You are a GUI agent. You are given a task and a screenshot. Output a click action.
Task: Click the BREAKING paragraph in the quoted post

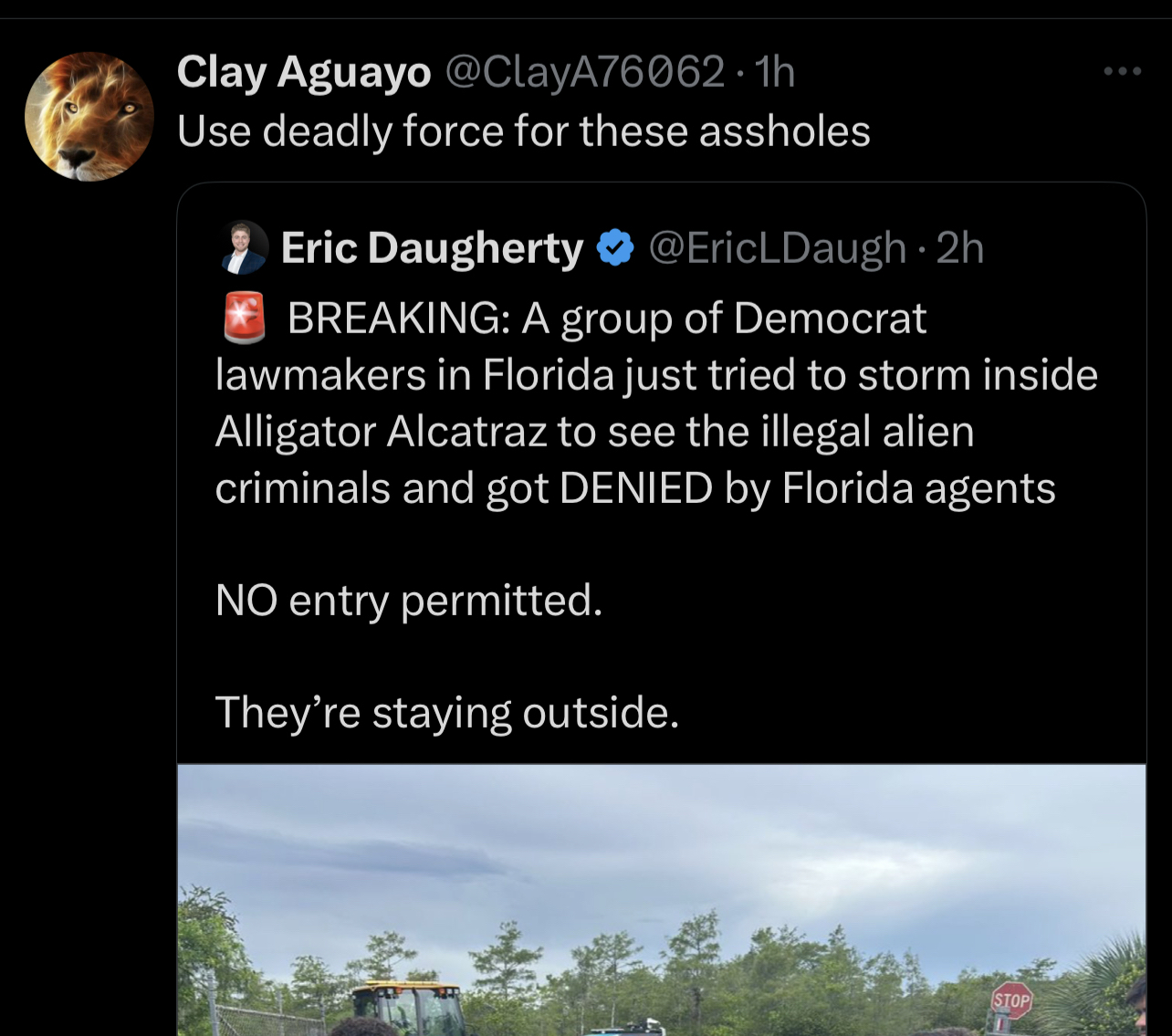pos(656,403)
